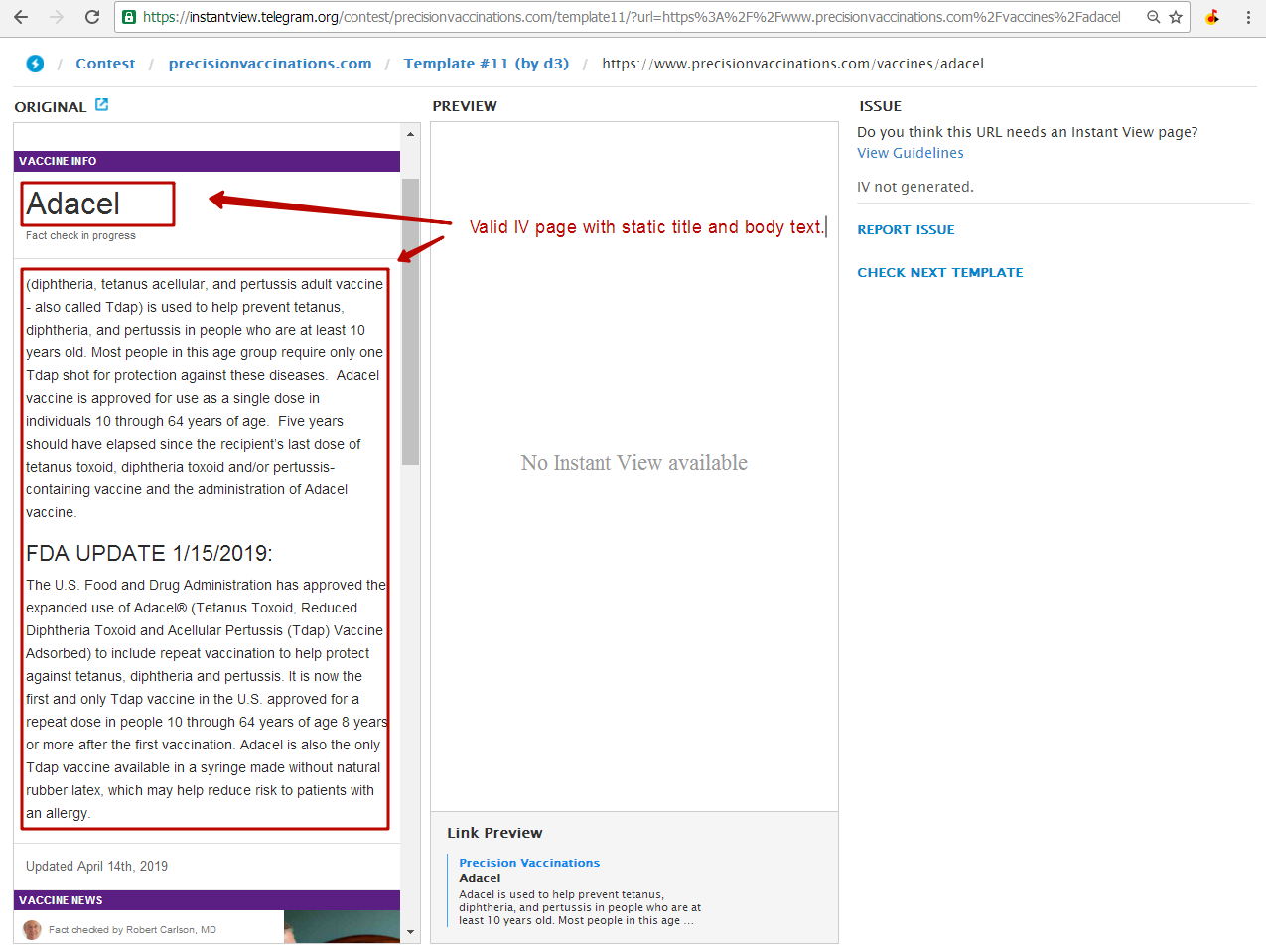Screen dimensions: 1266x952
Task: Click the VACCINE NEWS header bar
Action: click(x=207, y=900)
